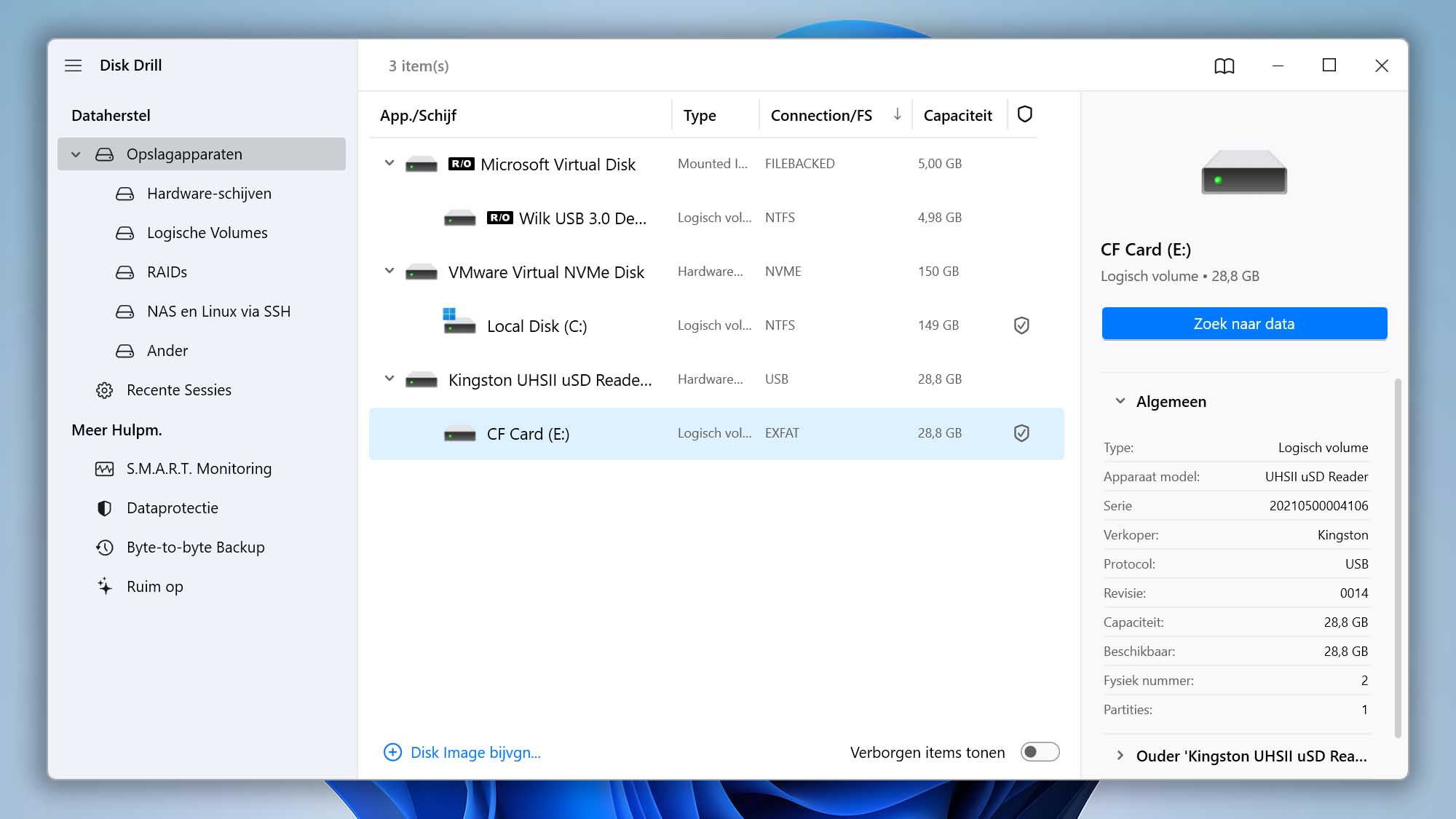Click the Verkoper value Kingston
The width and height of the screenshot is (1456, 819).
pyautogui.click(x=1342, y=535)
